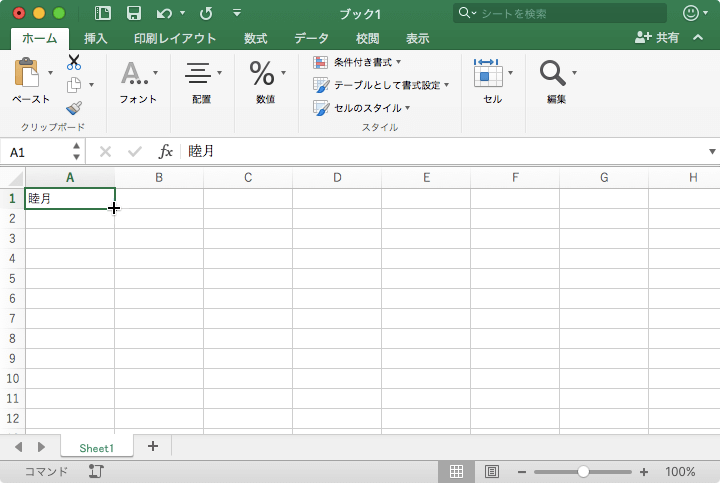This screenshot has height=483, width=720.
Task: Click the next sheet navigation arrow
Action: pyautogui.click(x=41, y=447)
